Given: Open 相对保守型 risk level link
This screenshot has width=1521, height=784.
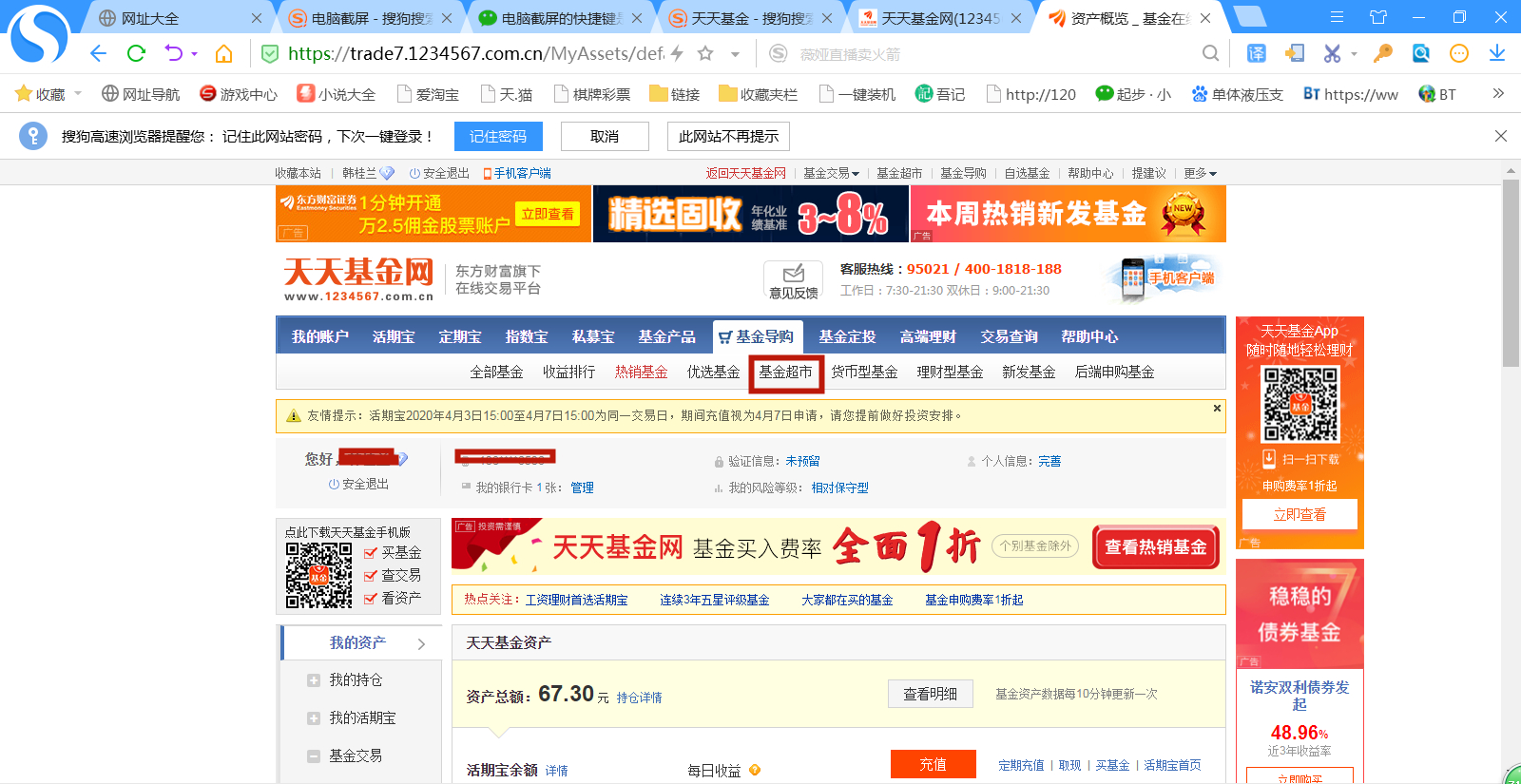Looking at the screenshot, I should click(839, 488).
